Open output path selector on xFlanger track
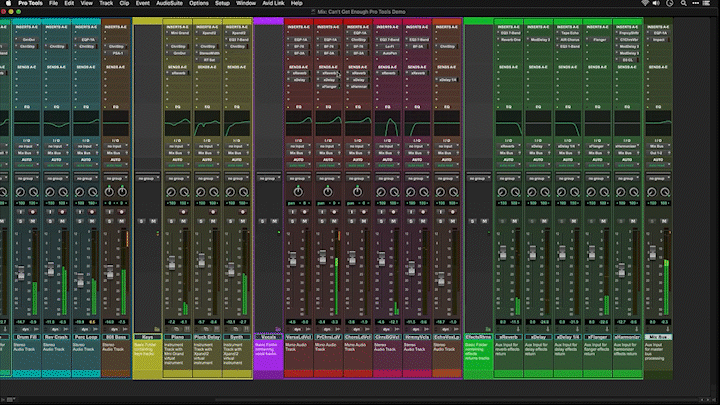The width and height of the screenshot is (720, 405). click(597, 152)
